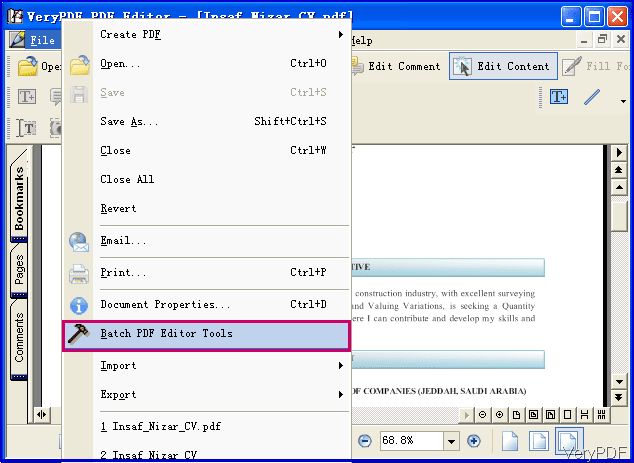Click the small zoom-out icon in the mini toolbar

[x=482, y=415]
